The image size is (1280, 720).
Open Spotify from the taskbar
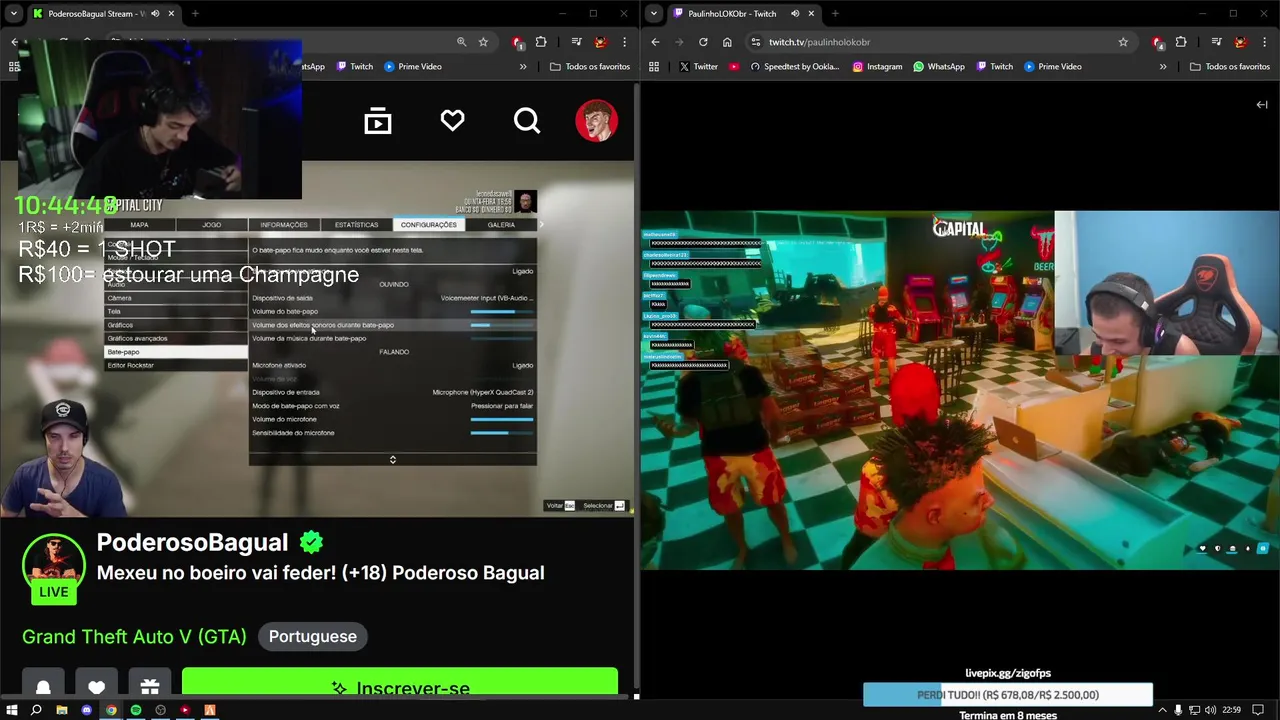pyautogui.click(x=136, y=710)
